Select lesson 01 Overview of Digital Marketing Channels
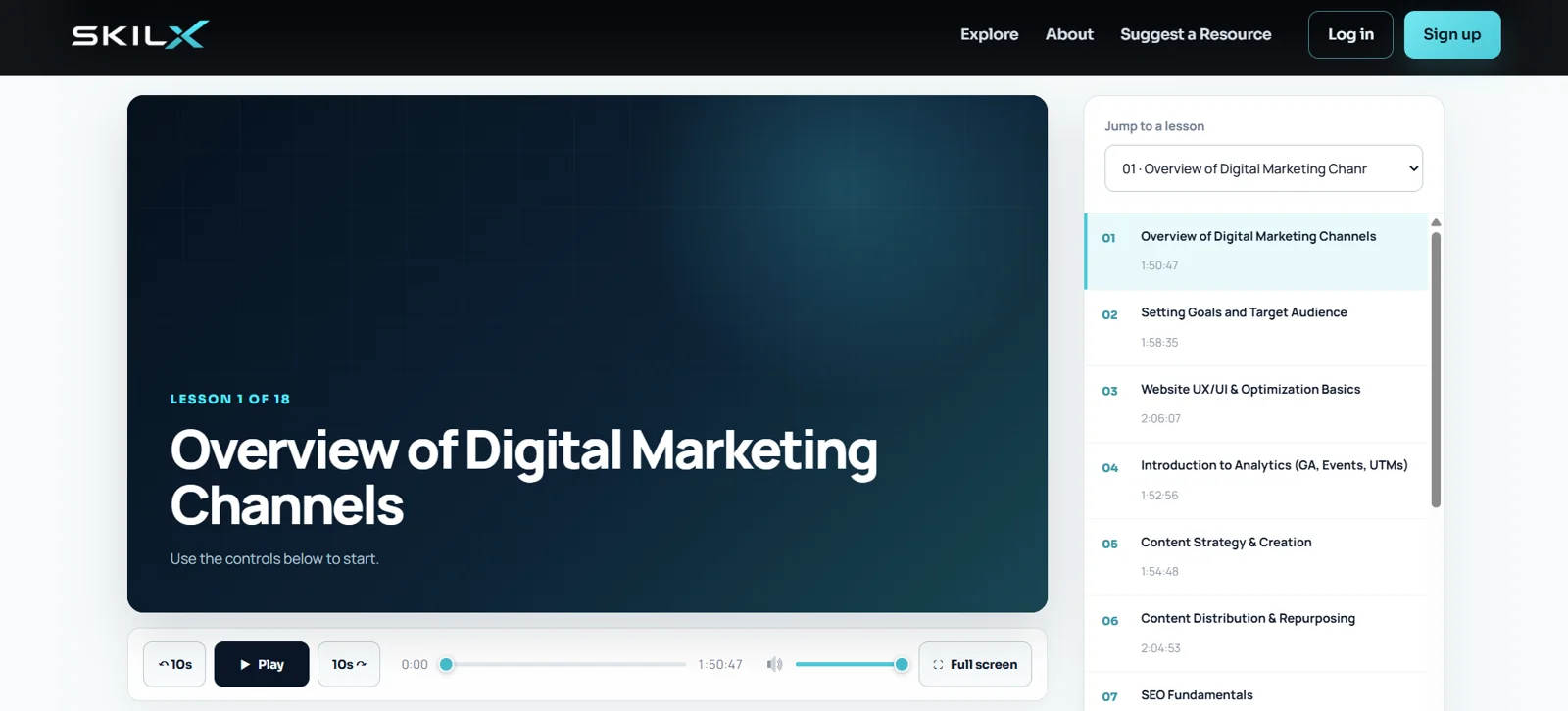The height and width of the screenshot is (711, 1568). point(1256,251)
